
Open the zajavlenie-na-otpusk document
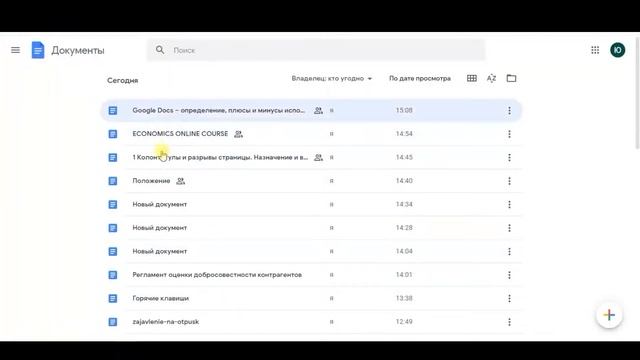(x=166, y=322)
